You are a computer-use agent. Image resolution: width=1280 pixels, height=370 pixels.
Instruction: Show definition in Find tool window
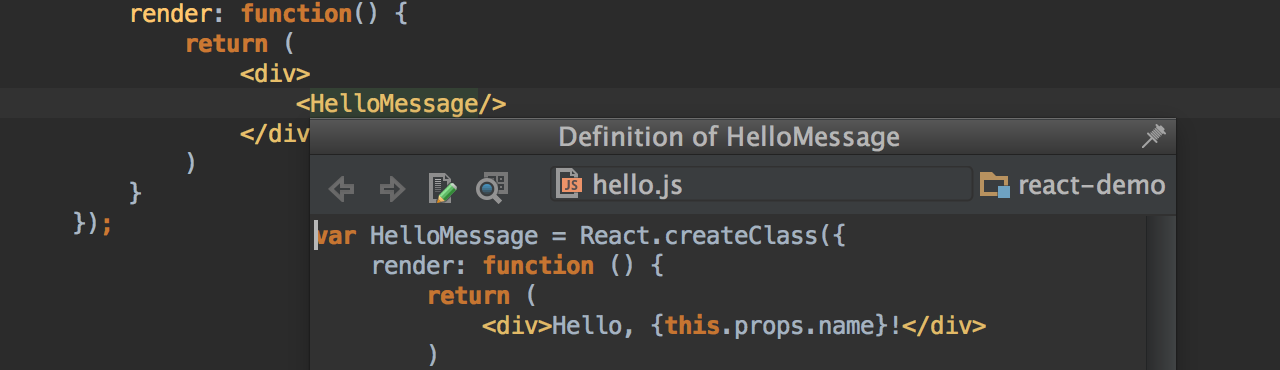click(492, 187)
